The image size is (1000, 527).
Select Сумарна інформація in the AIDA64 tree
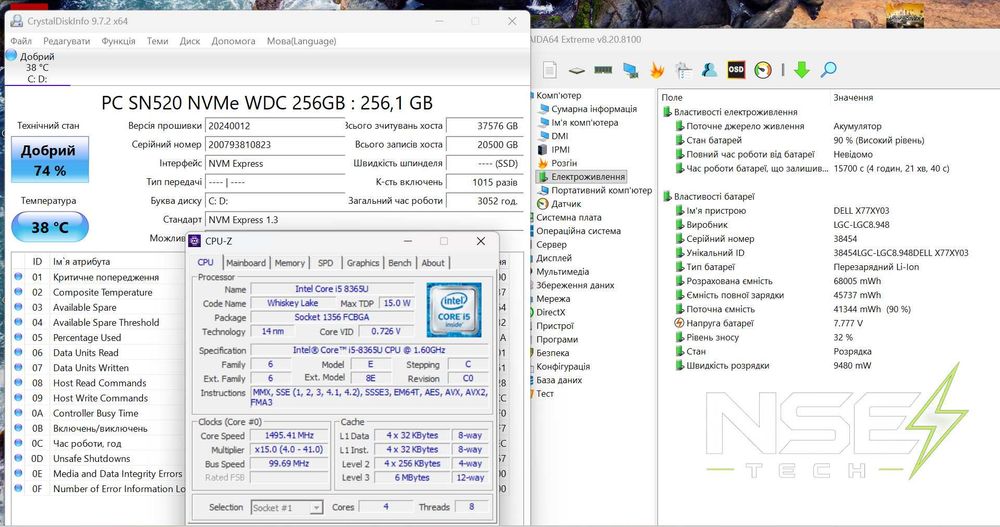point(594,109)
